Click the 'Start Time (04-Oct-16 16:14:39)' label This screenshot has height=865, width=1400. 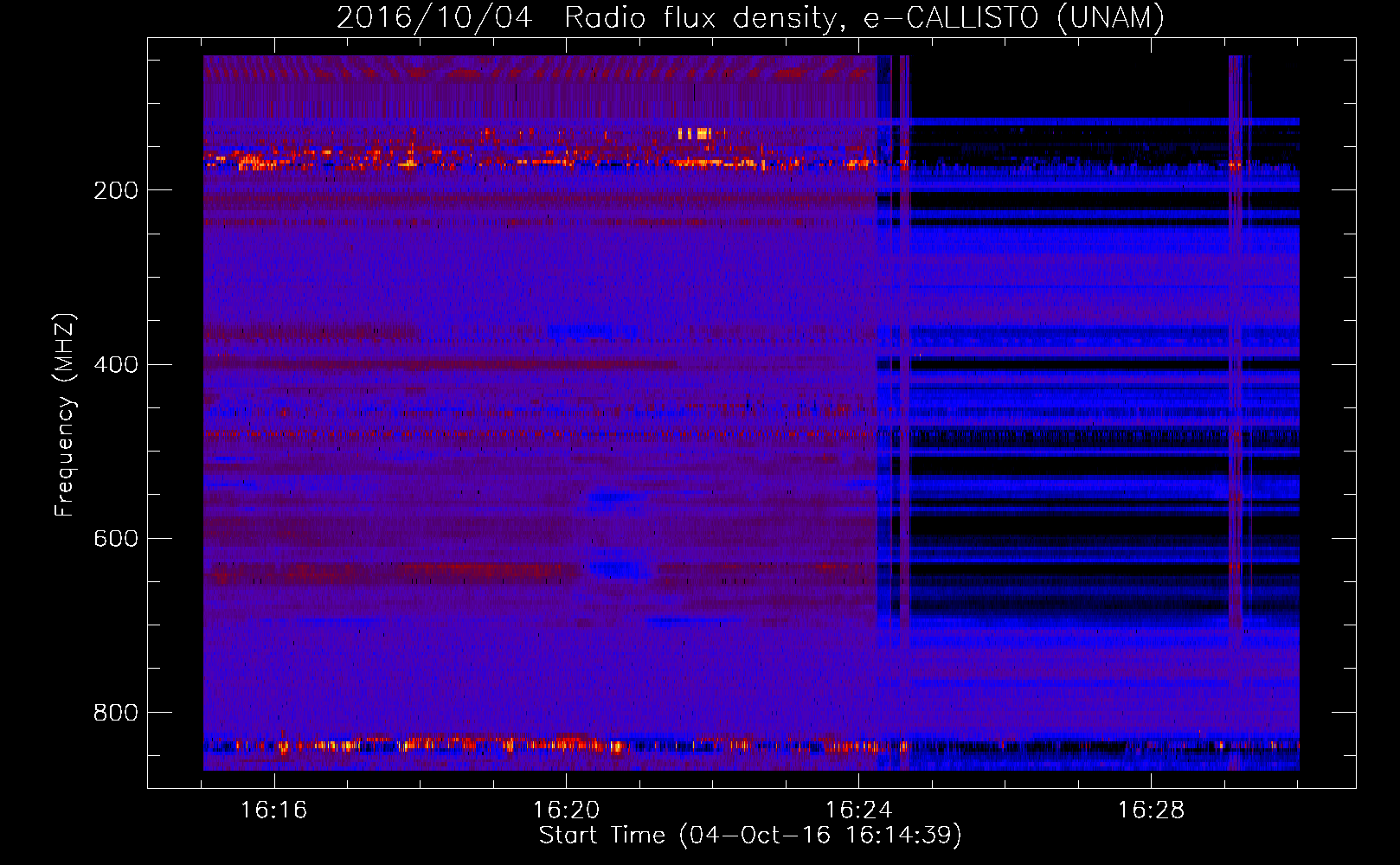(750, 836)
